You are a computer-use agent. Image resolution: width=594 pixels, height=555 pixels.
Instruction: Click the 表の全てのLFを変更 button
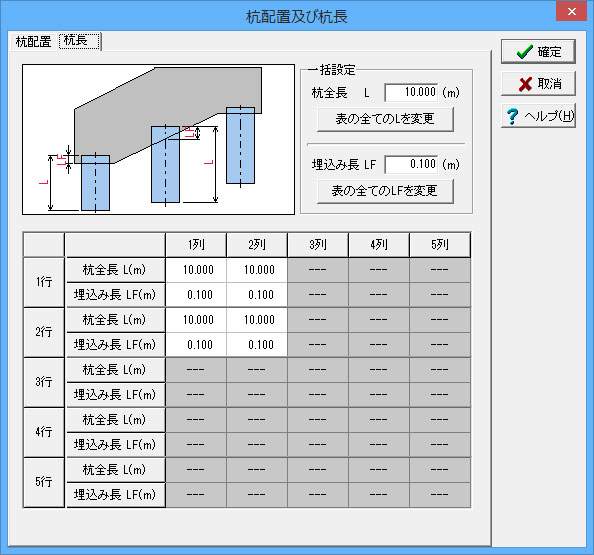[385, 191]
